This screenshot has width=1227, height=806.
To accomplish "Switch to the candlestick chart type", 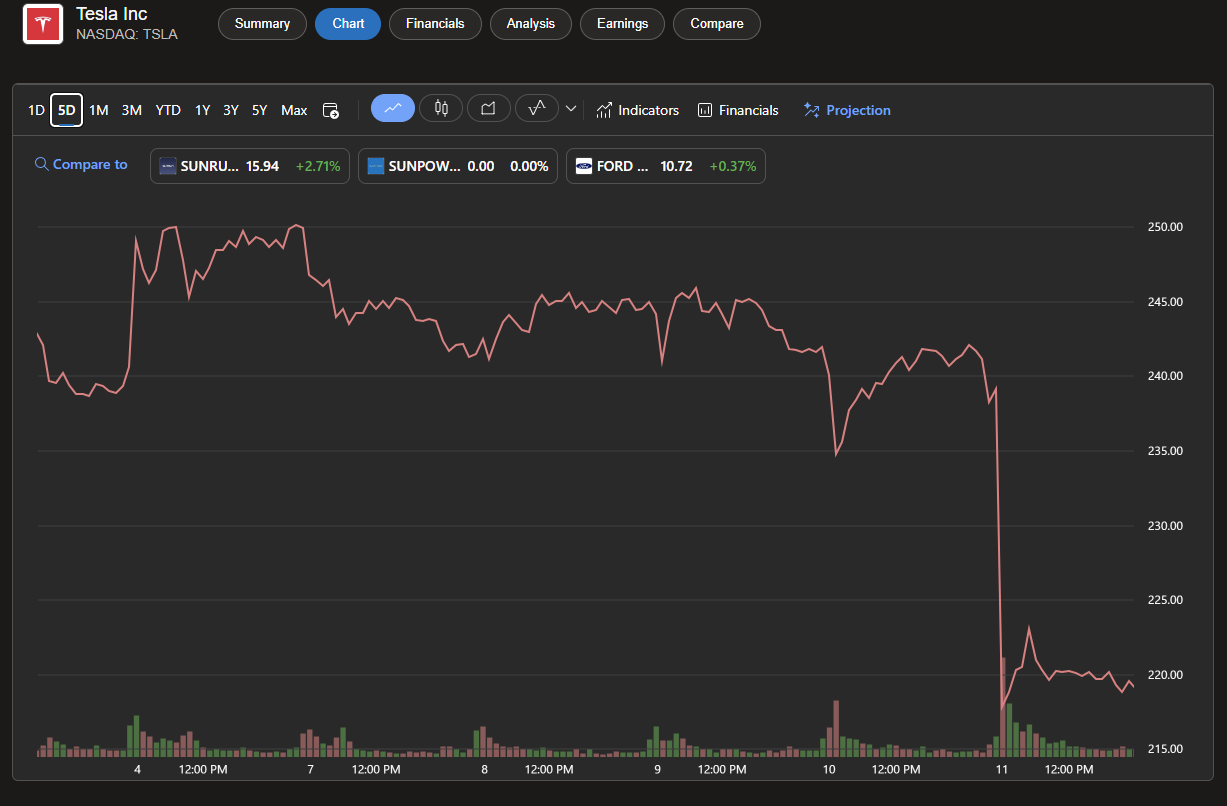I will point(441,108).
